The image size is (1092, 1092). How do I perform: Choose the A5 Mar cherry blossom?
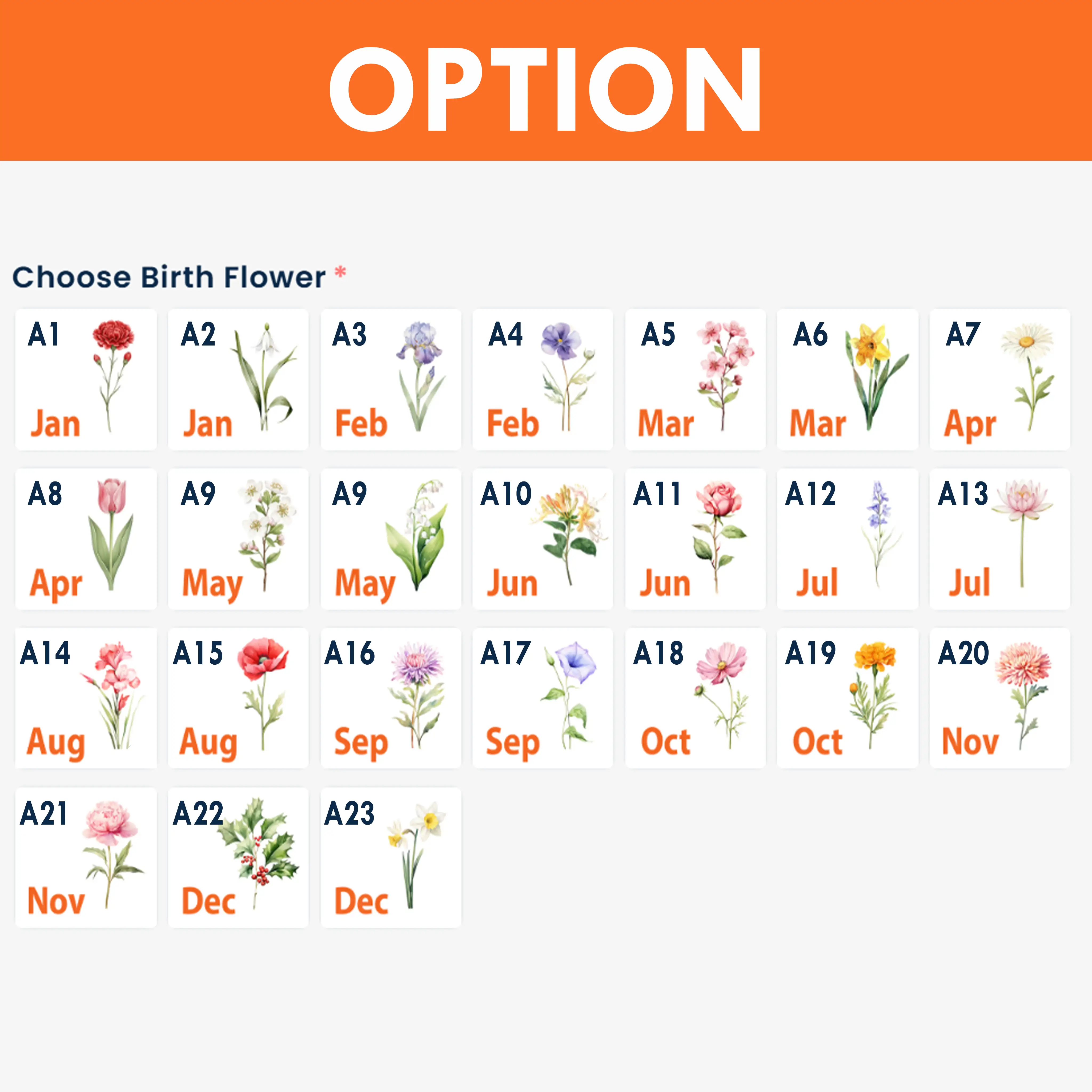click(x=695, y=379)
